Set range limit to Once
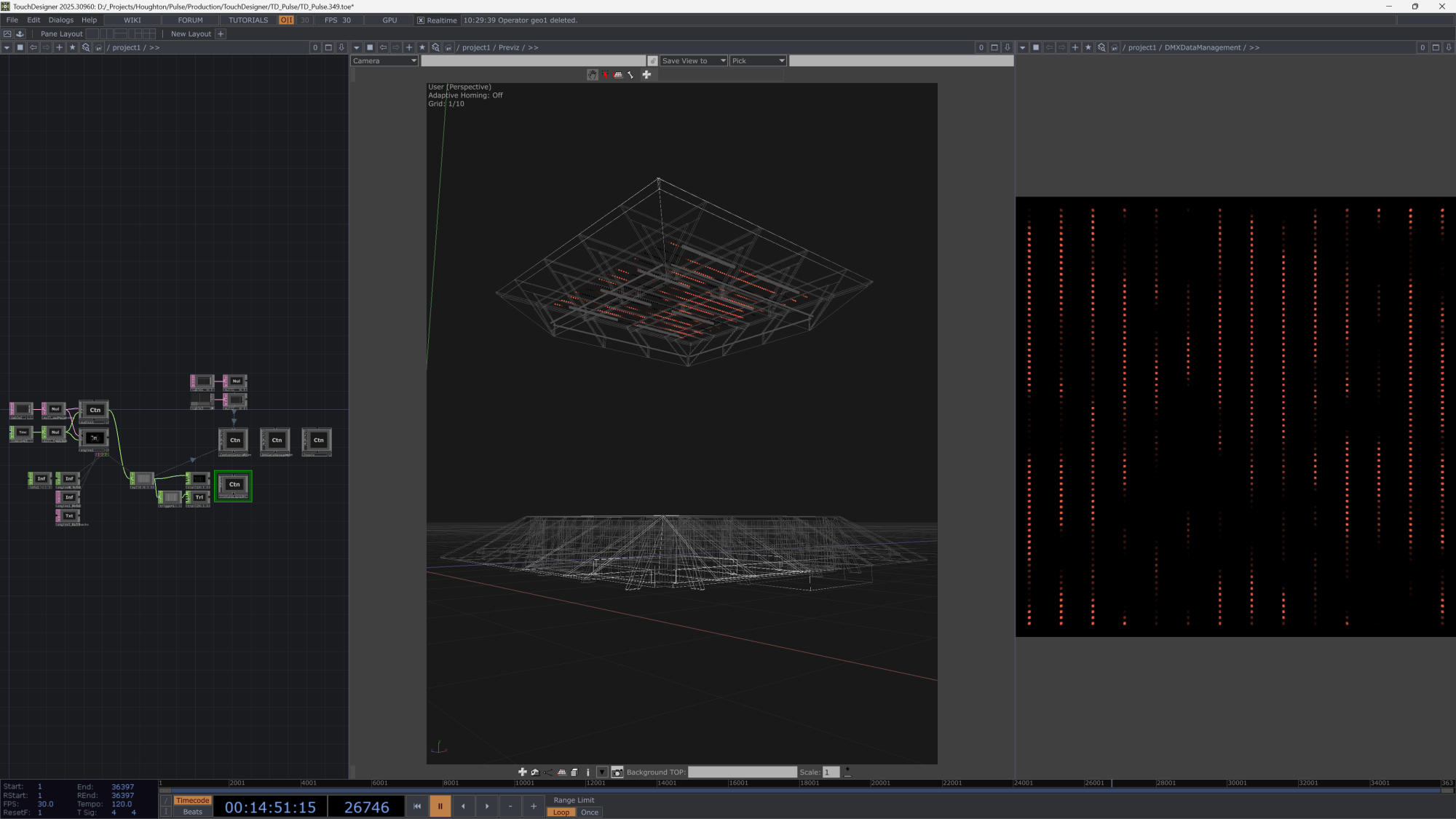This screenshot has width=1456, height=819. [x=589, y=812]
